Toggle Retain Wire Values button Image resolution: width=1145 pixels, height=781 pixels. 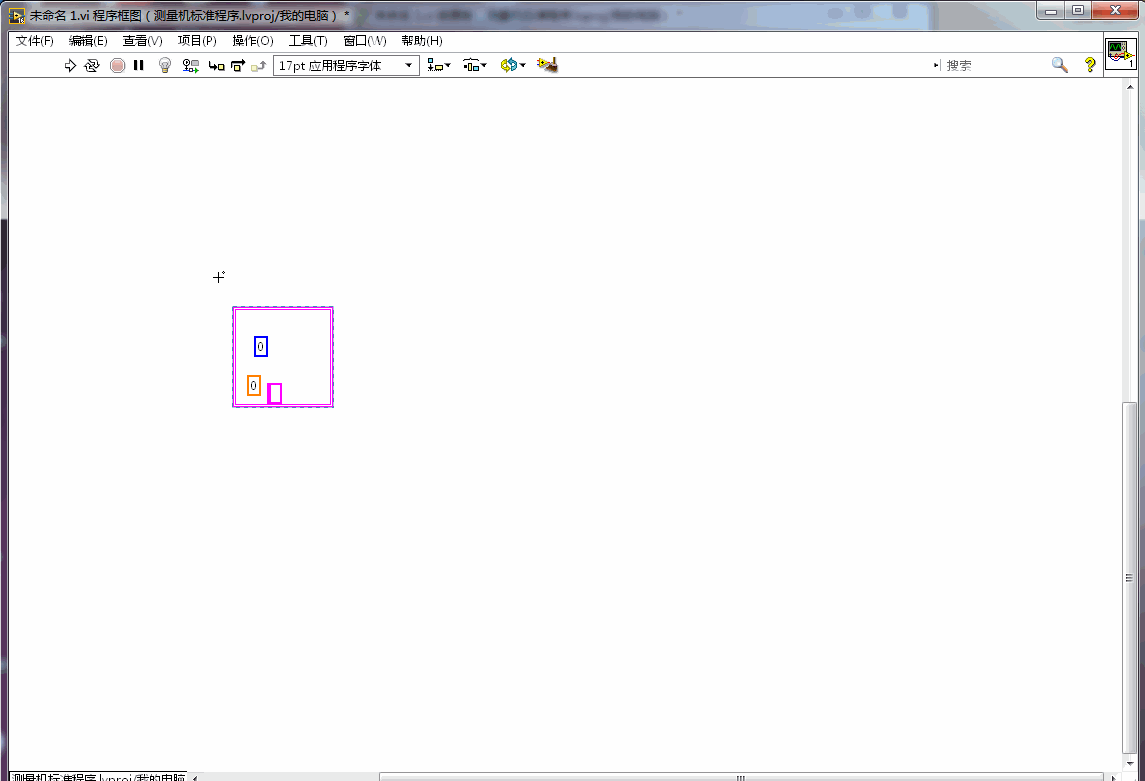pyautogui.click(x=191, y=66)
